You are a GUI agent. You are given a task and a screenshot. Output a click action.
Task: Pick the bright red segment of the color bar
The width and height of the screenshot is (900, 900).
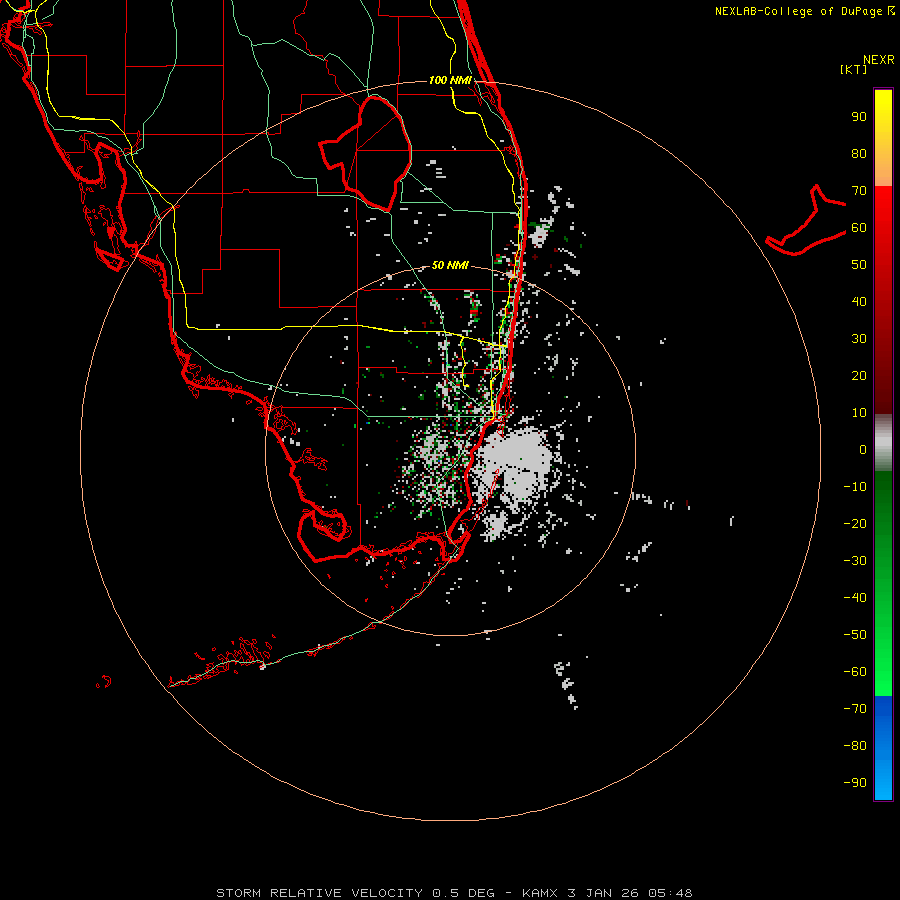tap(883, 210)
